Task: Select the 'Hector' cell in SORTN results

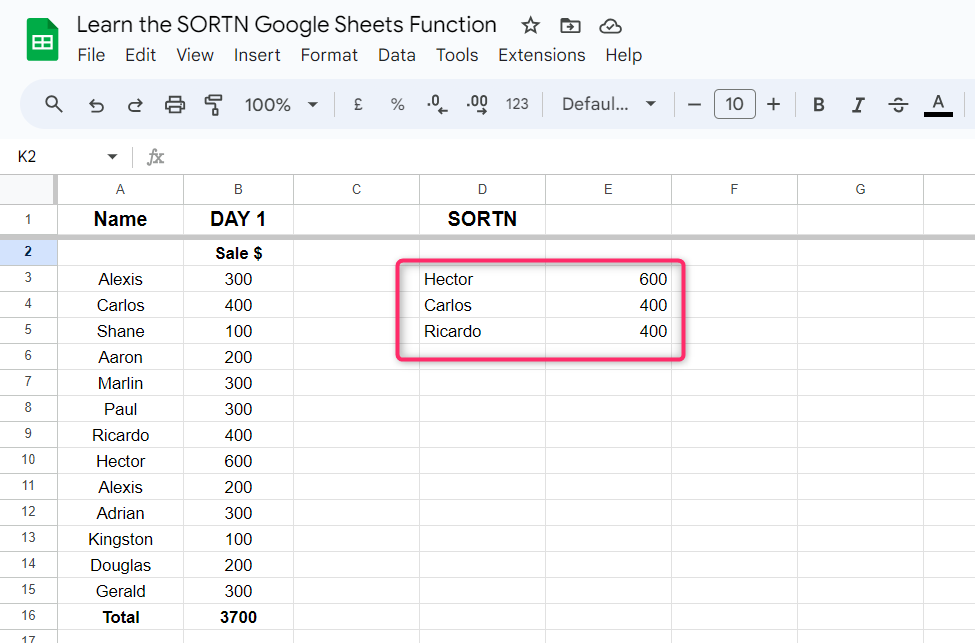Action: tap(483, 279)
